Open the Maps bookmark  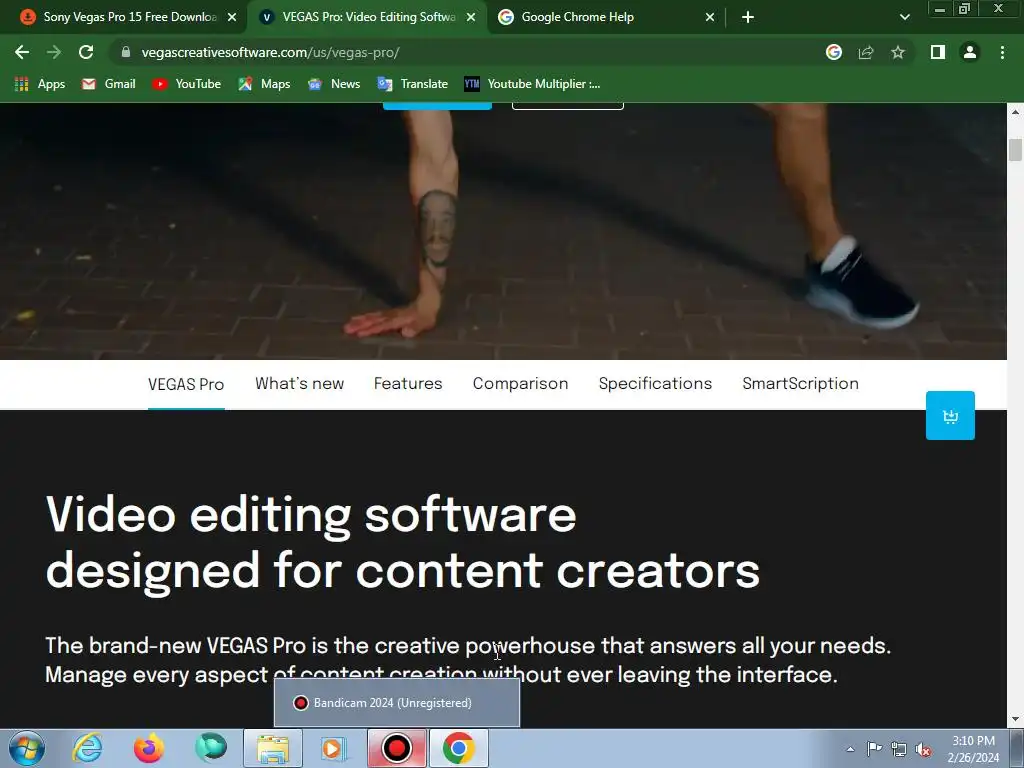(264, 84)
